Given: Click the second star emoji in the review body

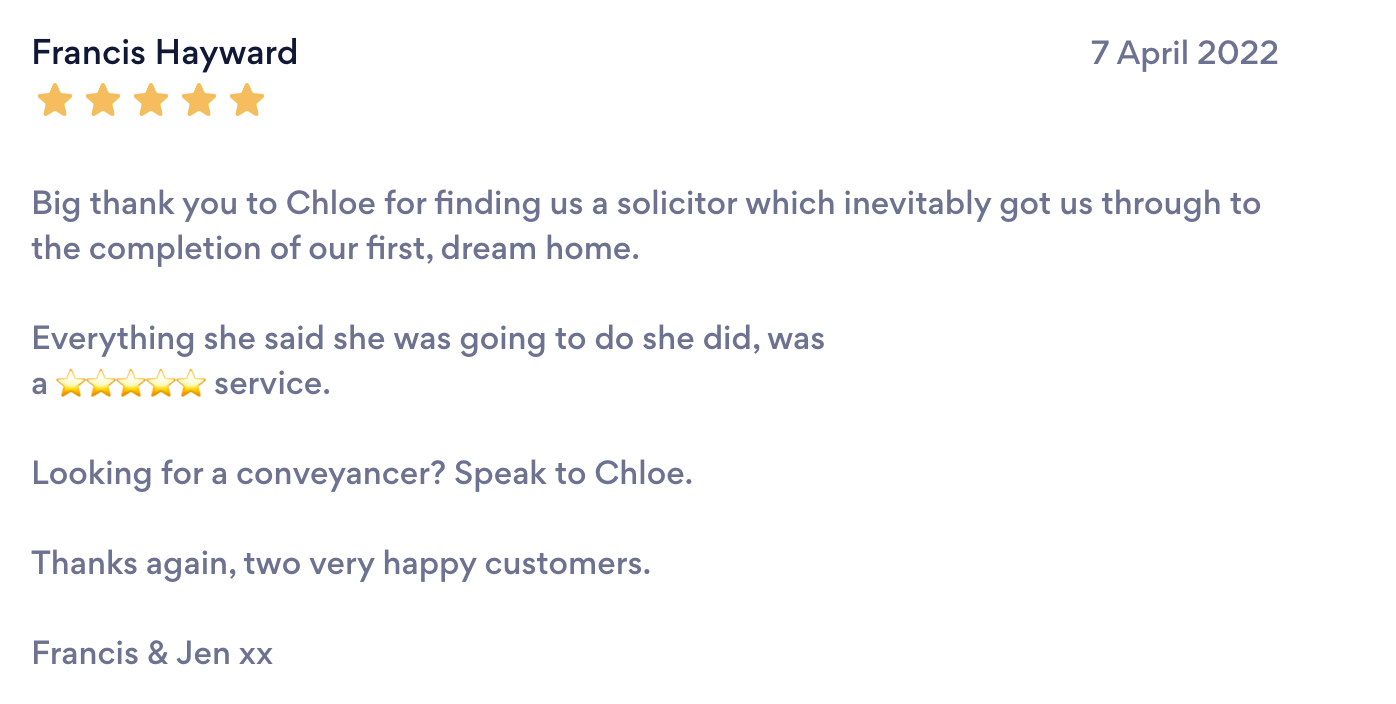Looking at the screenshot, I should point(101,383).
